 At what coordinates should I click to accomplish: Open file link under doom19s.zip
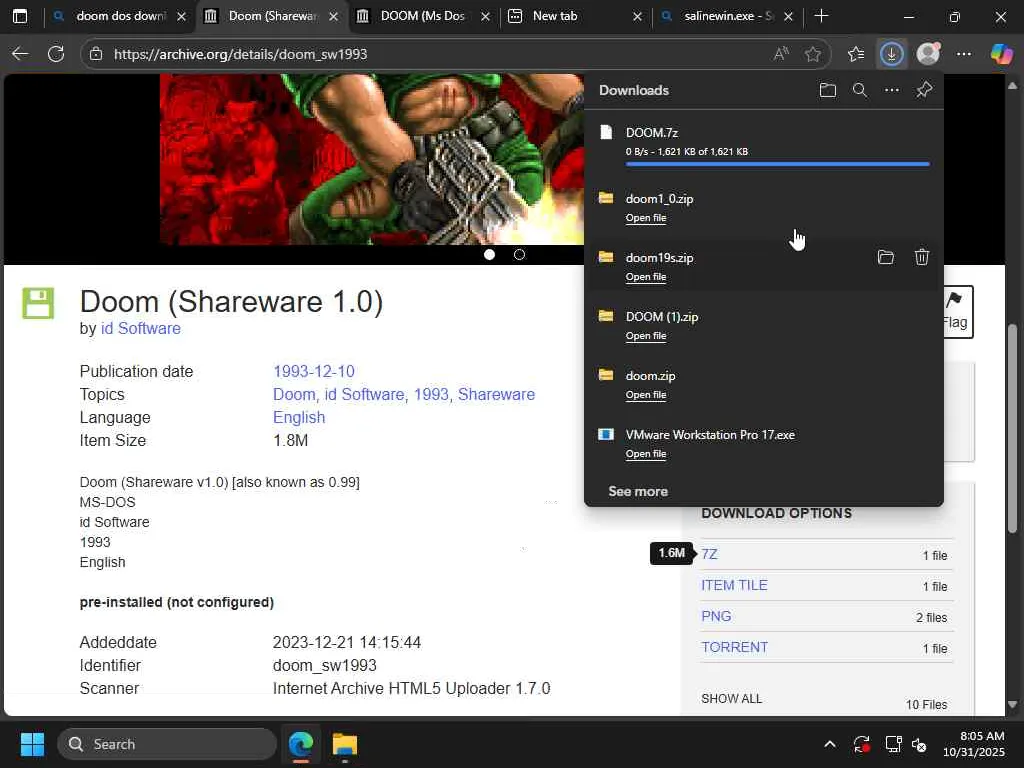point(646,277)
